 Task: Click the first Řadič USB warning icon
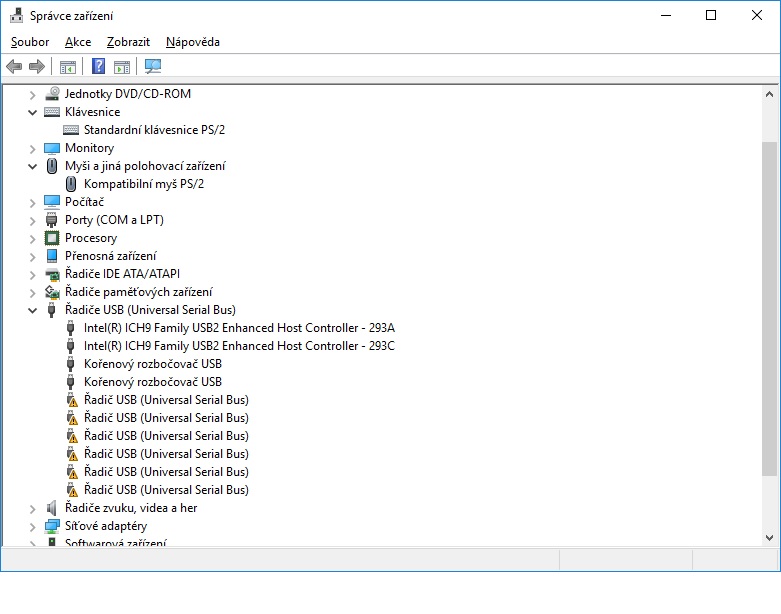coord(72,400)
